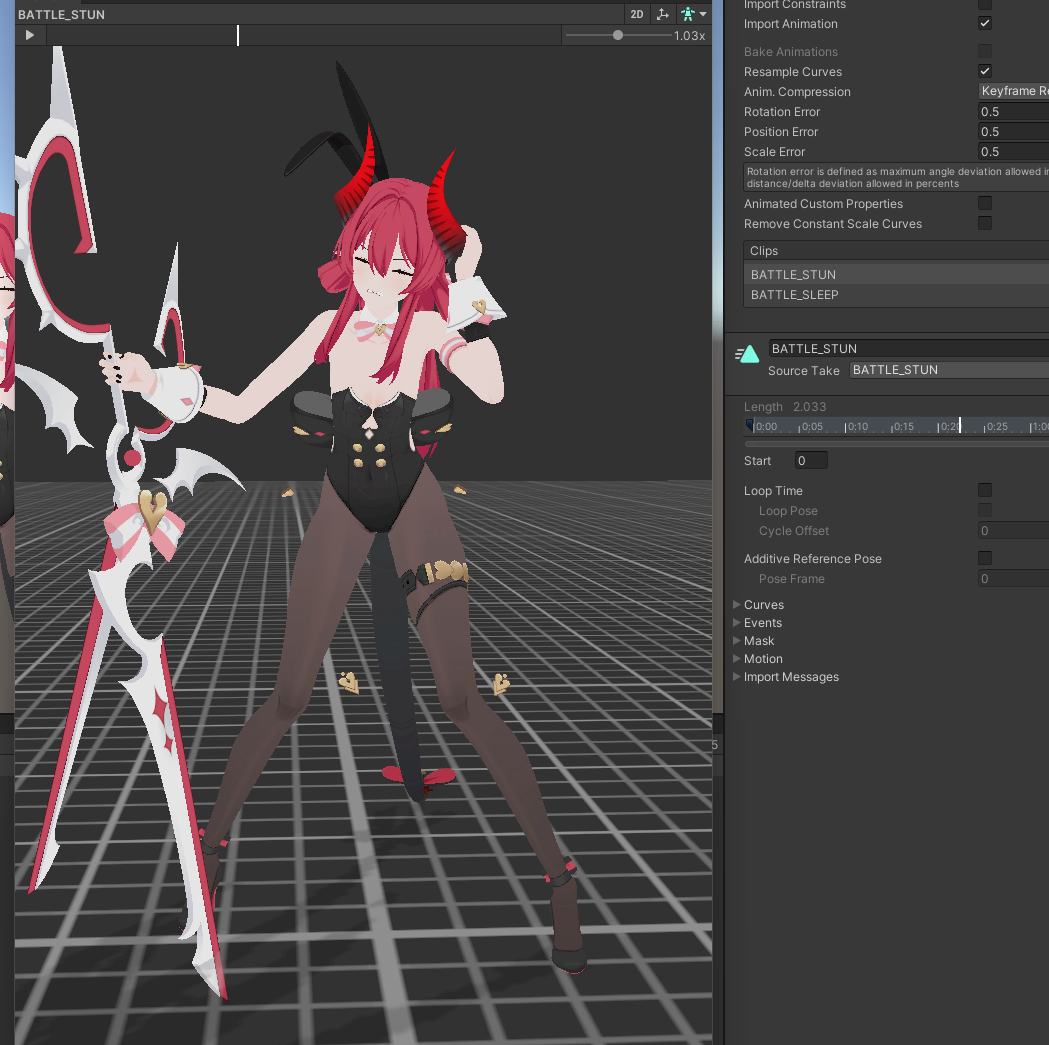
Task: Select BATTLE_STUN clip in Clips list
Action: pyautogui.click(x=896, y=274)
